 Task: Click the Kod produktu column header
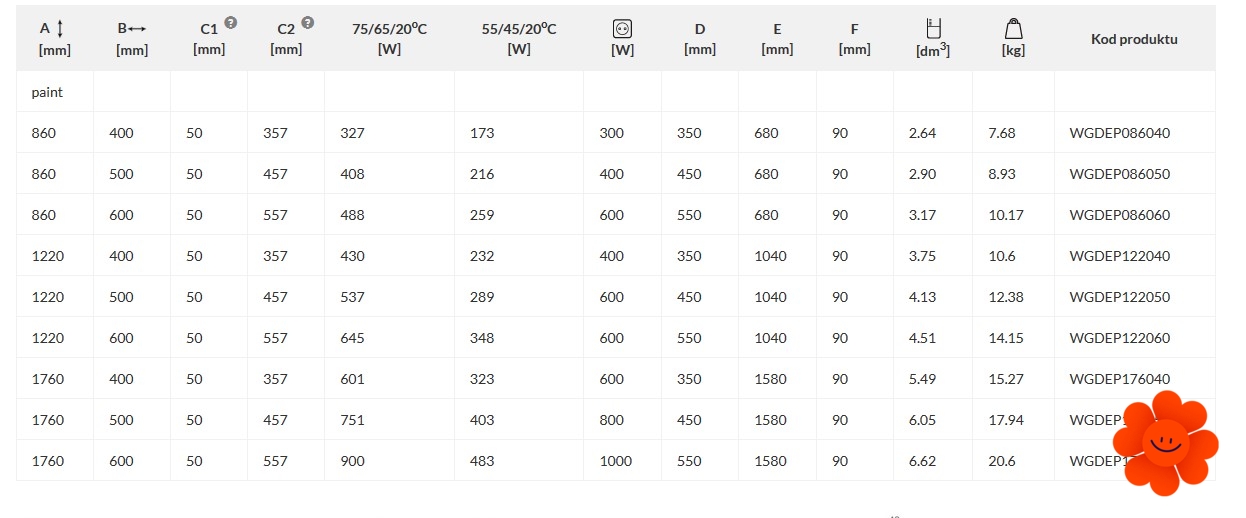1133,40
